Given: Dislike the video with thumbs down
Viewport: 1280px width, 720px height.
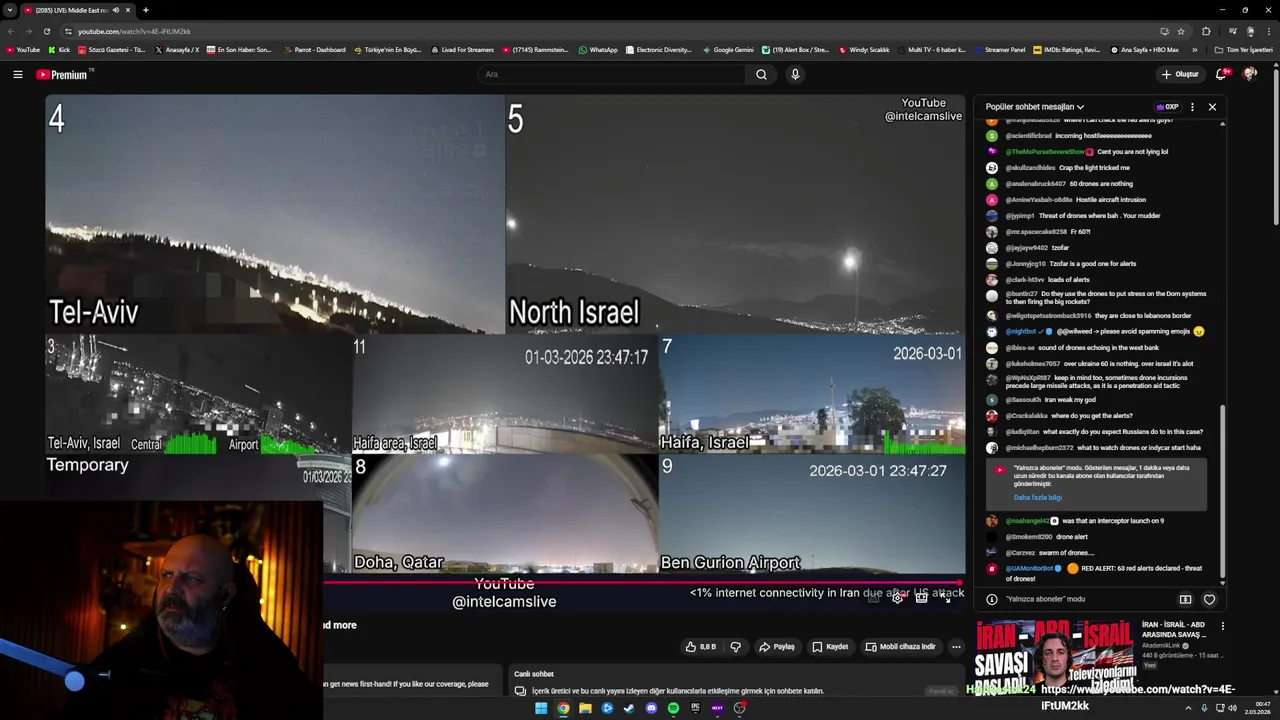Looking at the screenshot, I should 735,647.
